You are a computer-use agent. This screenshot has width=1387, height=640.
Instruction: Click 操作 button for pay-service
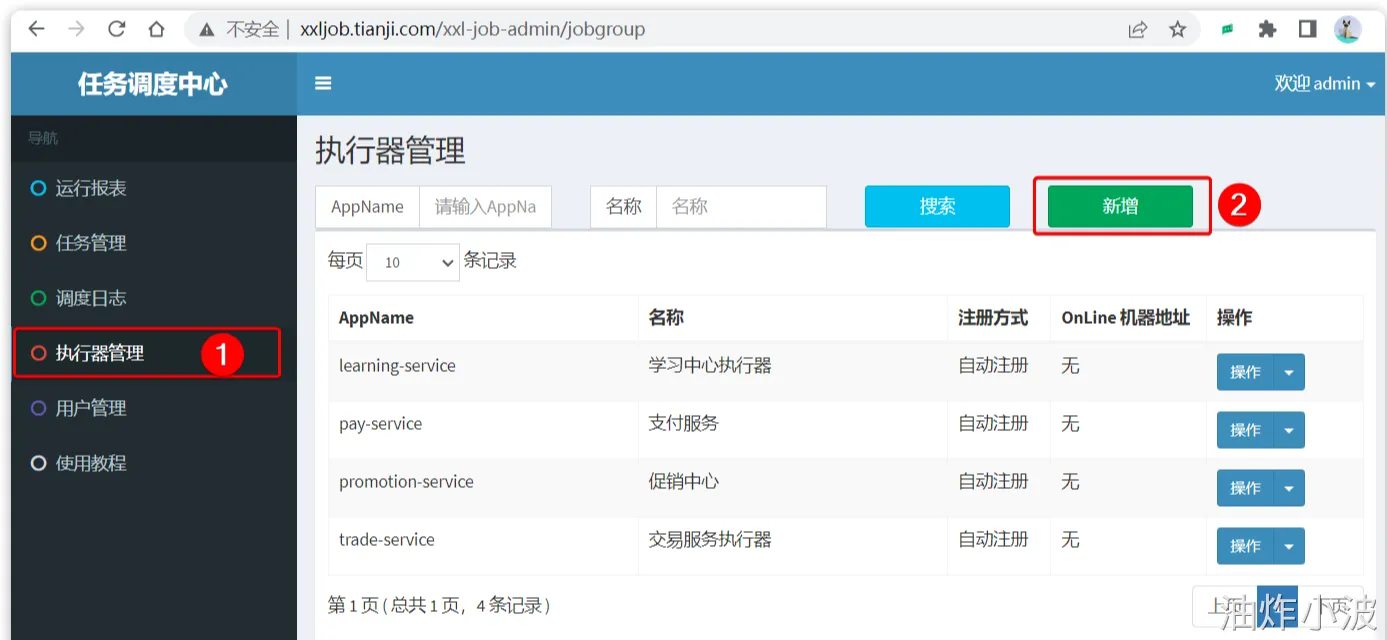pyautogui.click(x=1245, y=430)
